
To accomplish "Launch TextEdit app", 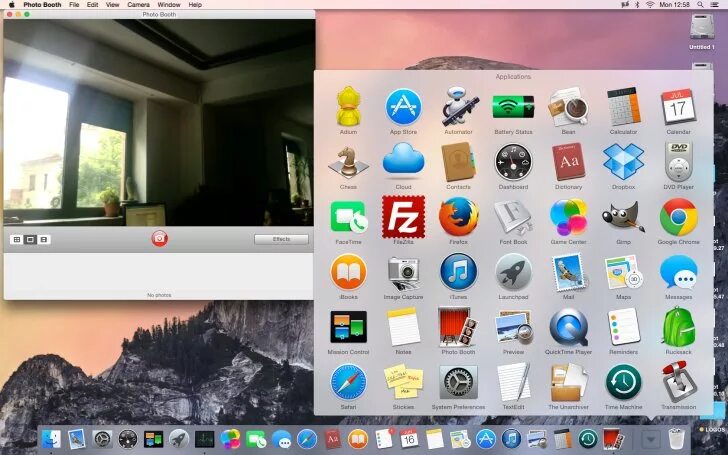I will click(x=513, y=382).
